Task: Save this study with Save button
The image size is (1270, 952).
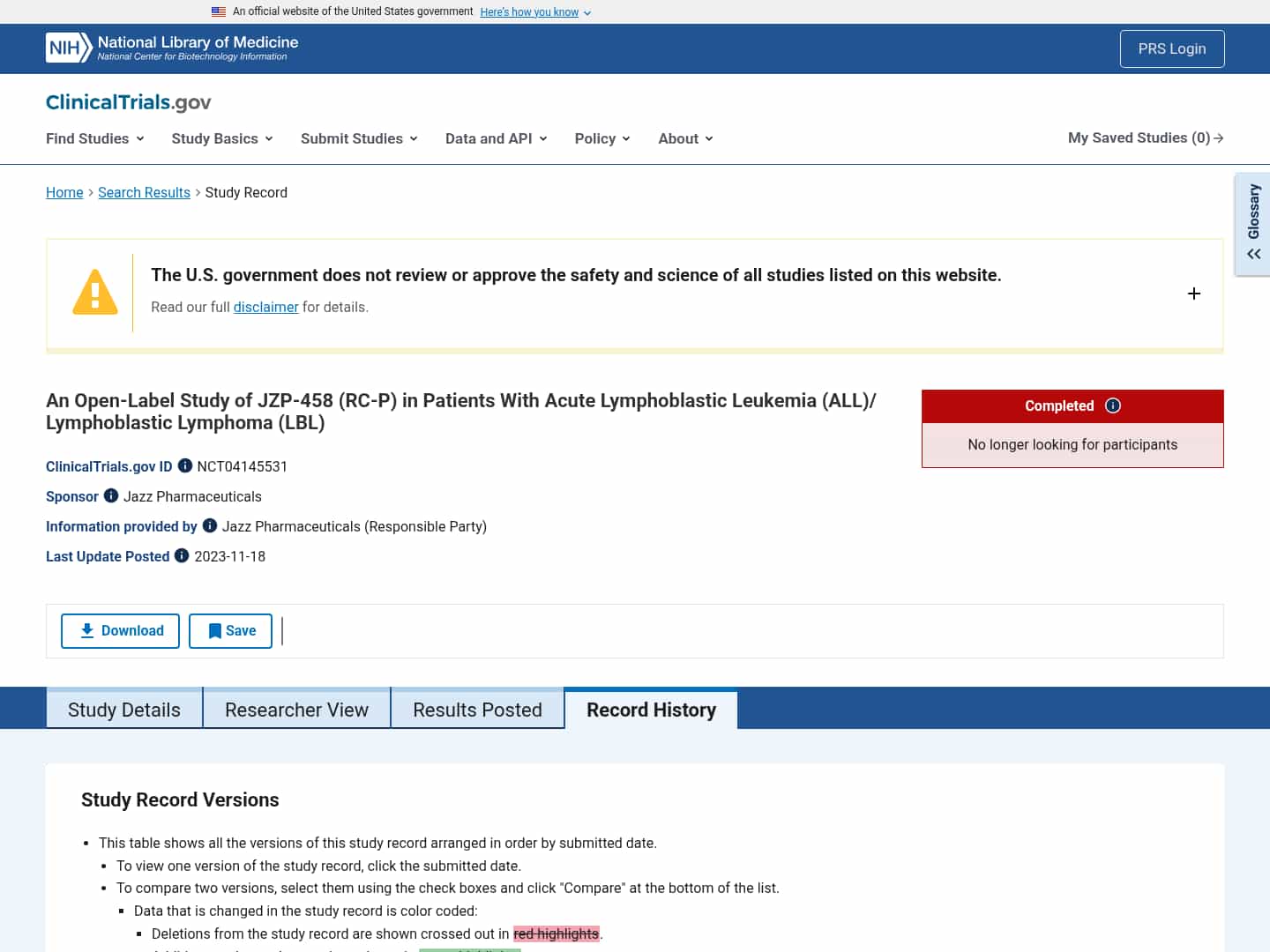Action: pos(230,631)
